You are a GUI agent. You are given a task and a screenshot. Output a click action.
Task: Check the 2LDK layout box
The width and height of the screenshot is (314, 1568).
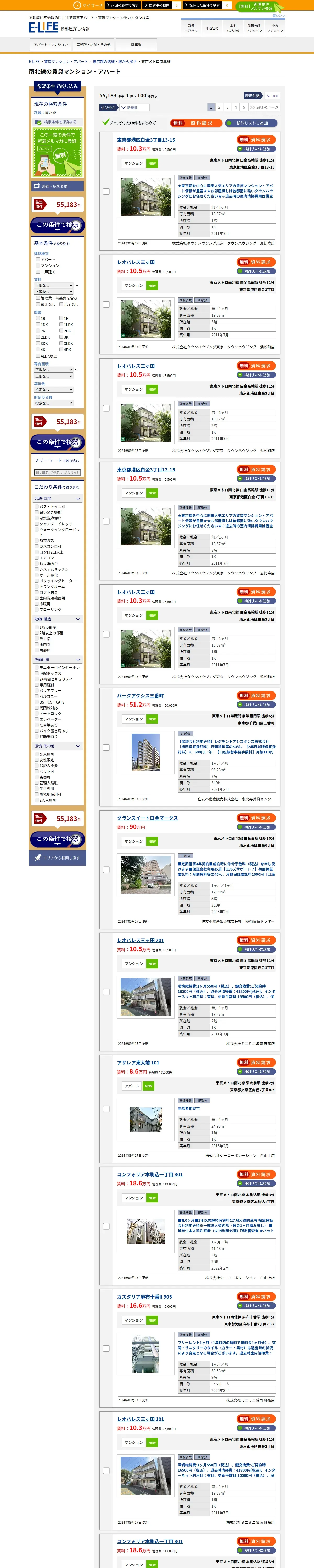point(38,337)
